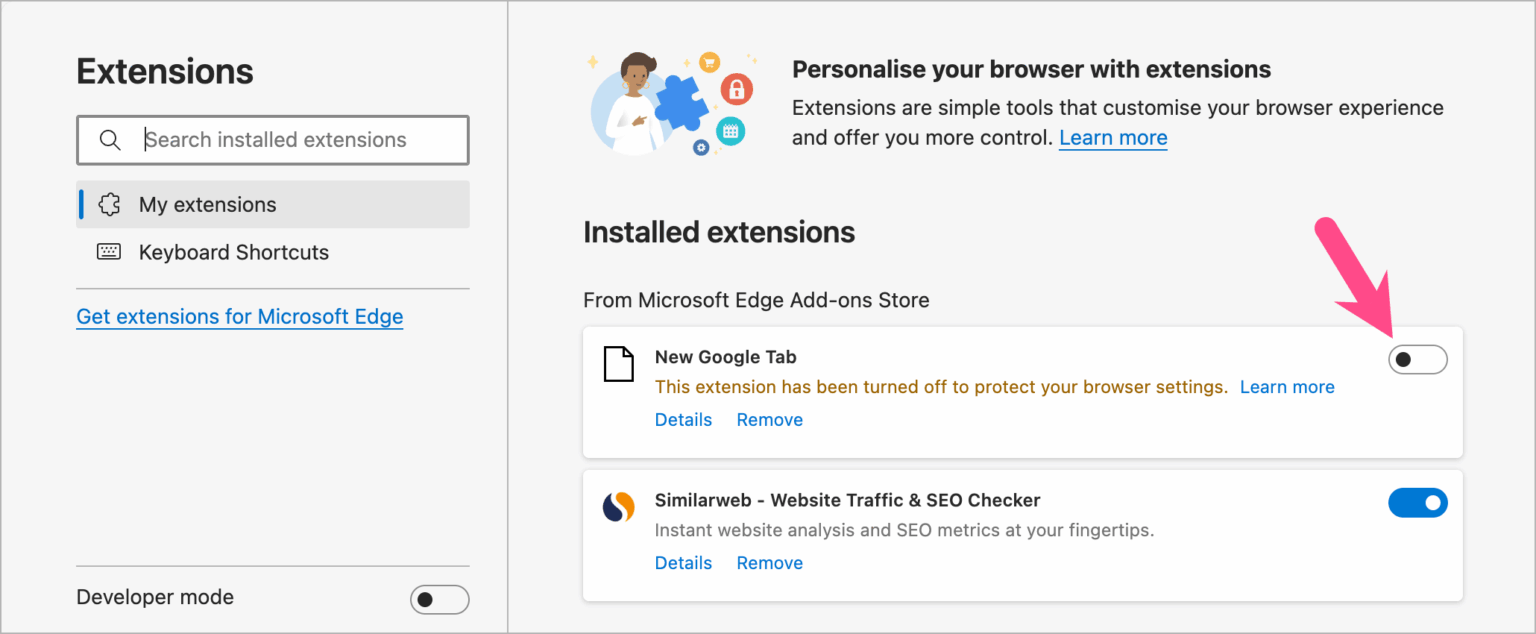Open Get extensions for Microsoft Edge
The width and height of the screenshot is (1536, 634).
click(x=239, y=316)
